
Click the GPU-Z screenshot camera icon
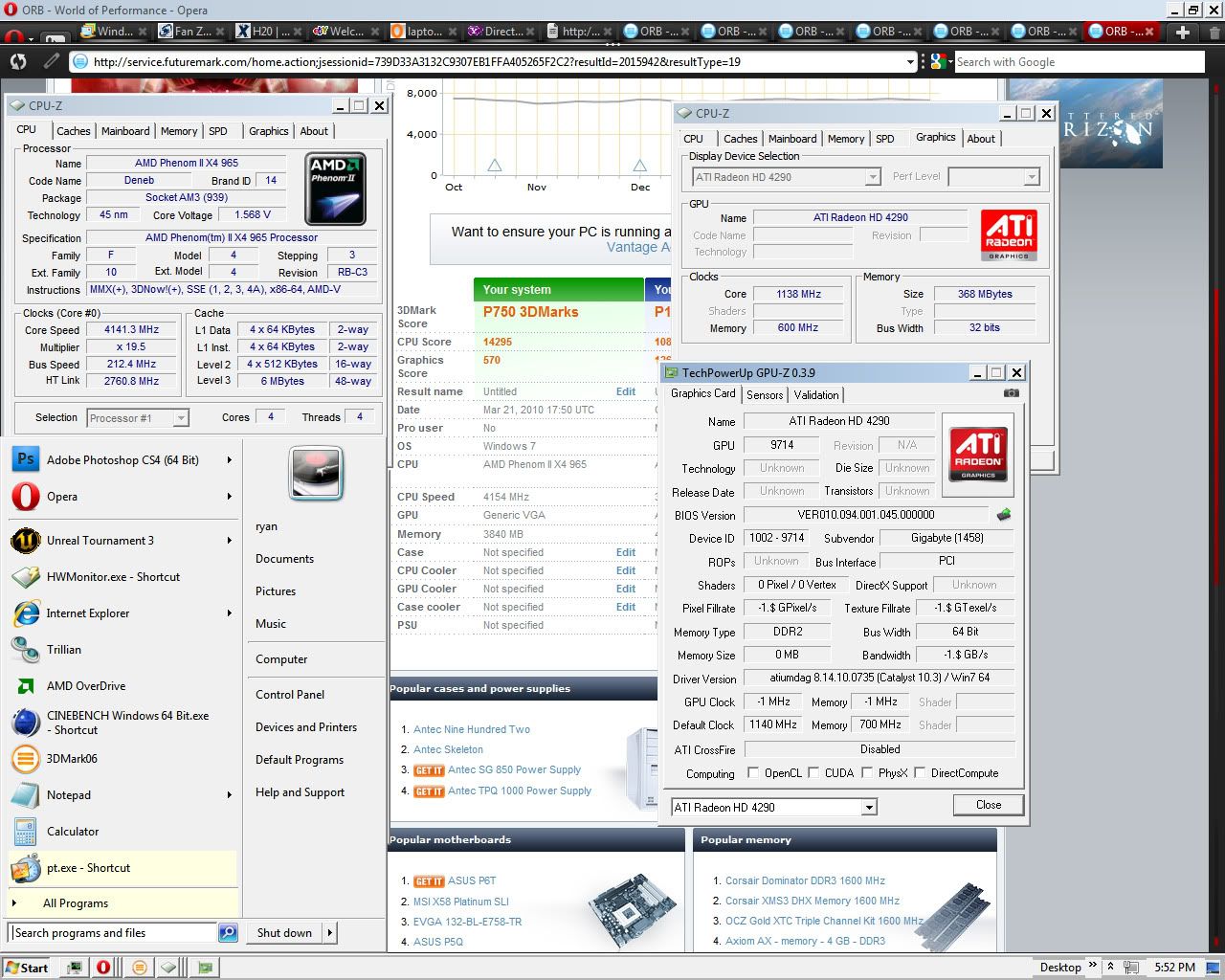1011,393
